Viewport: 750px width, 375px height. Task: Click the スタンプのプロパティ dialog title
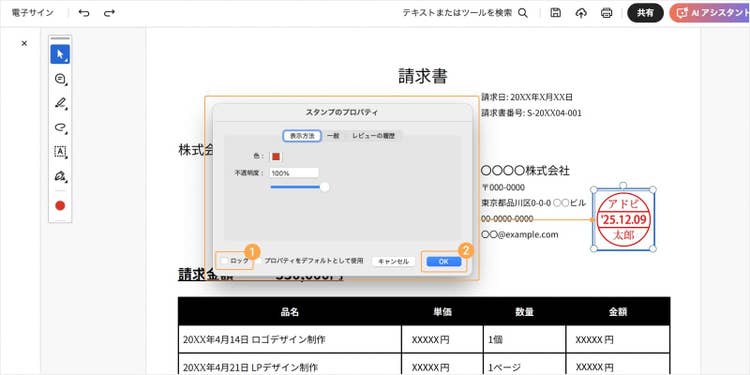pos(342,112)
